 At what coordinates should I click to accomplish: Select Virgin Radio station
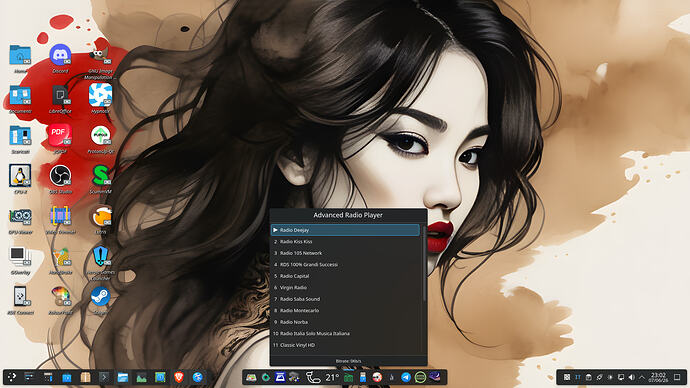345,287
